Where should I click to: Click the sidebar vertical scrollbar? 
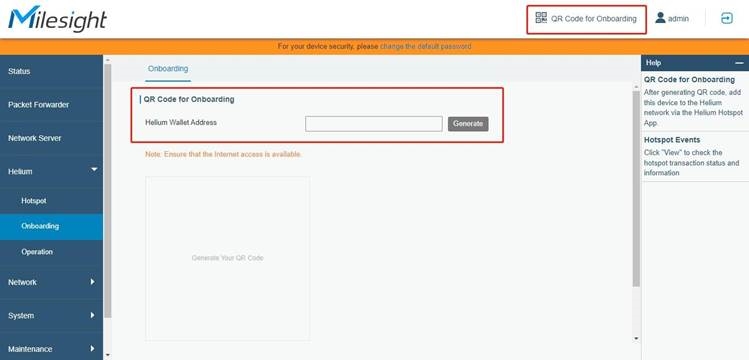pyautogui.click(x=107, y=191)
